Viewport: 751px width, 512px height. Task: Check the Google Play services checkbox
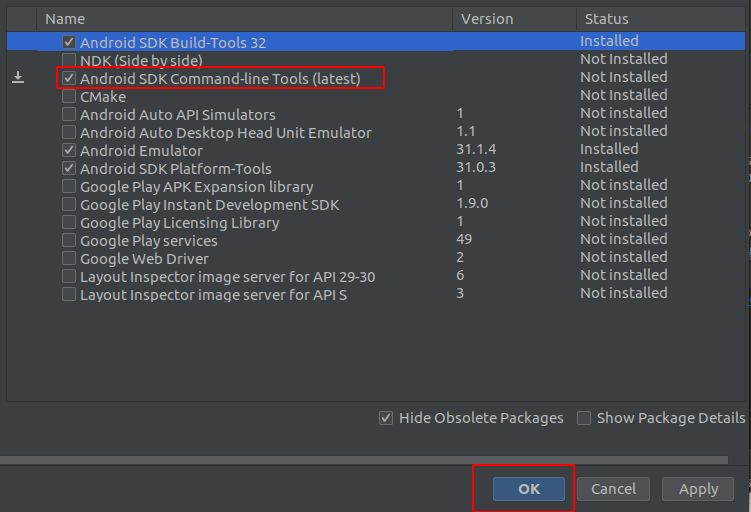point(69,240)
